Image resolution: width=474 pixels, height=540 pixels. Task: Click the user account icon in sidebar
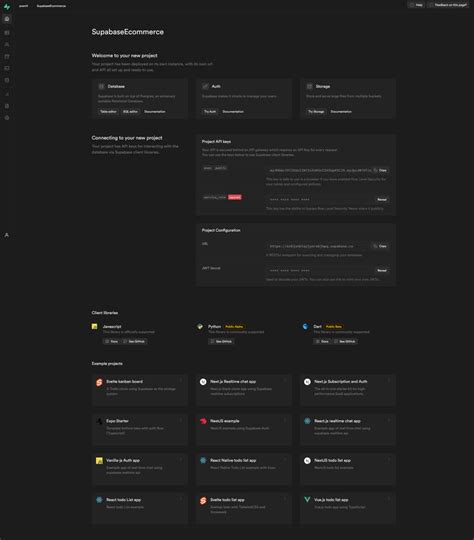coord(7,235)
